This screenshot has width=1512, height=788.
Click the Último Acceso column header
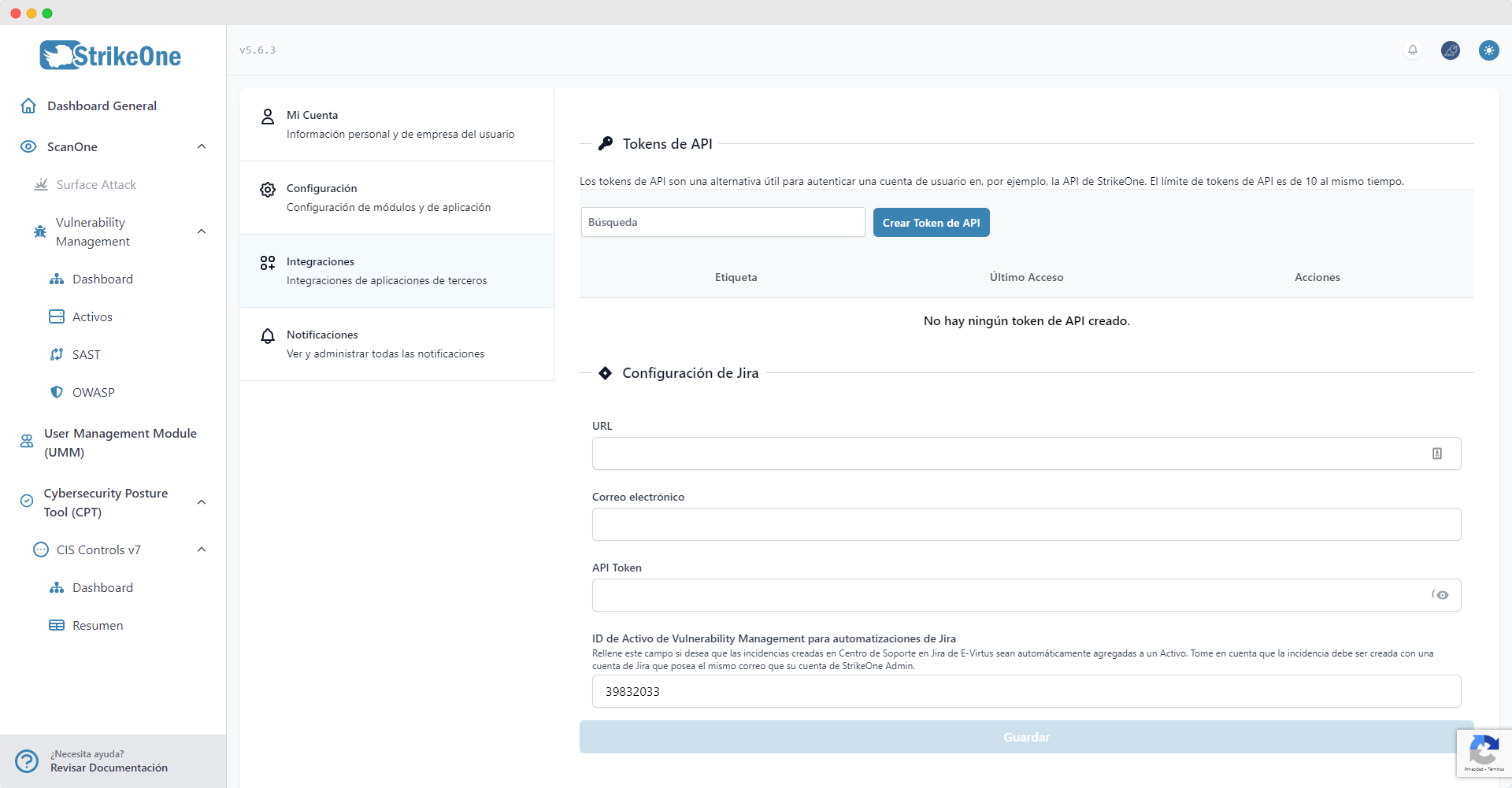point(1026,277)
